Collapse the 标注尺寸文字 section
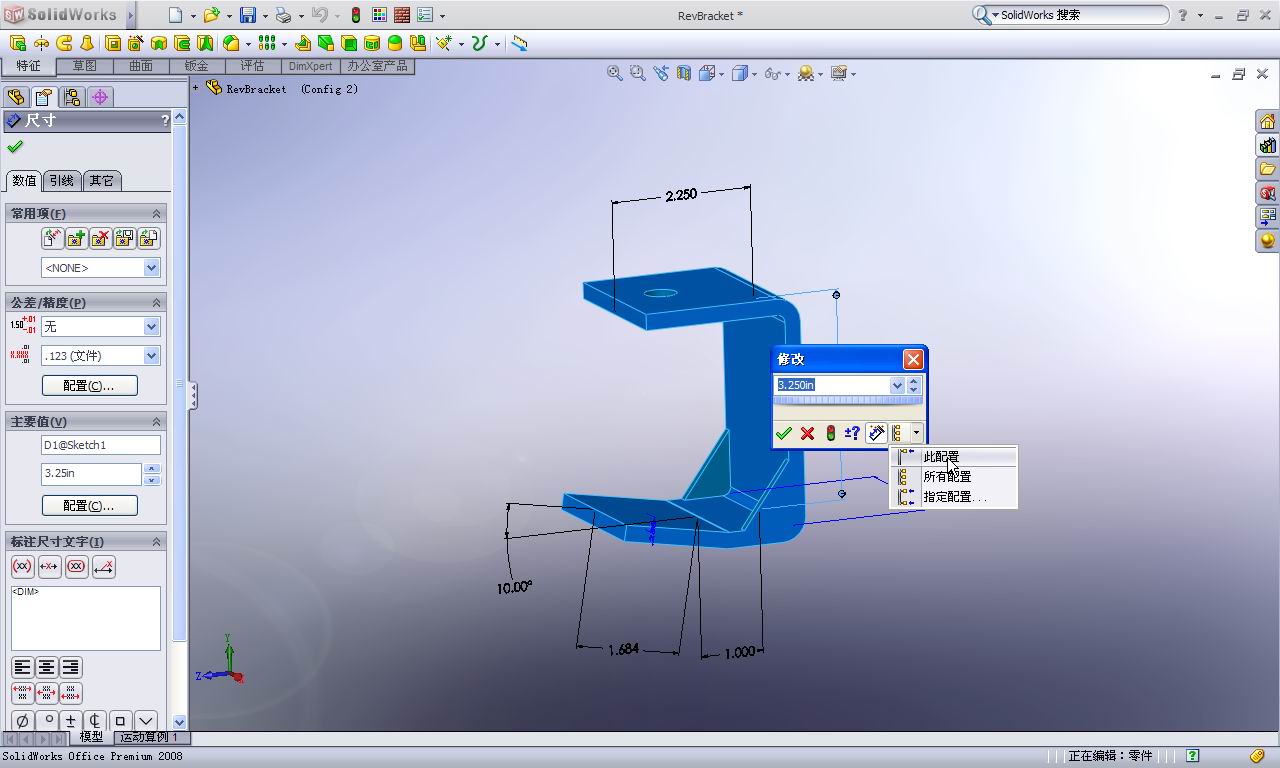Viewport: 1280px width, 768px height. click(x=156, y=542)
